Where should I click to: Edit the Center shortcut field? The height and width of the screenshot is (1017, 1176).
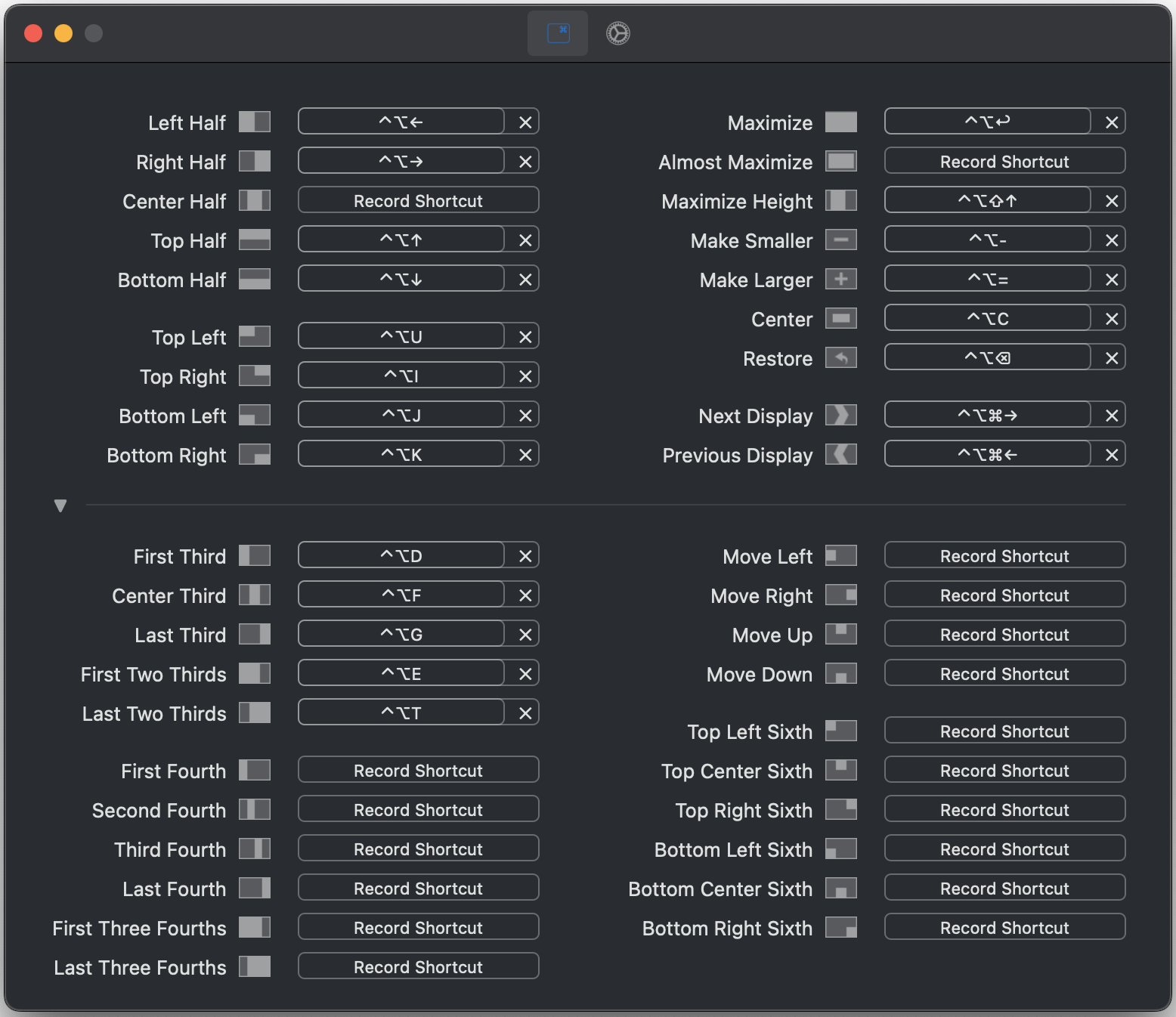tap(988, 318)
